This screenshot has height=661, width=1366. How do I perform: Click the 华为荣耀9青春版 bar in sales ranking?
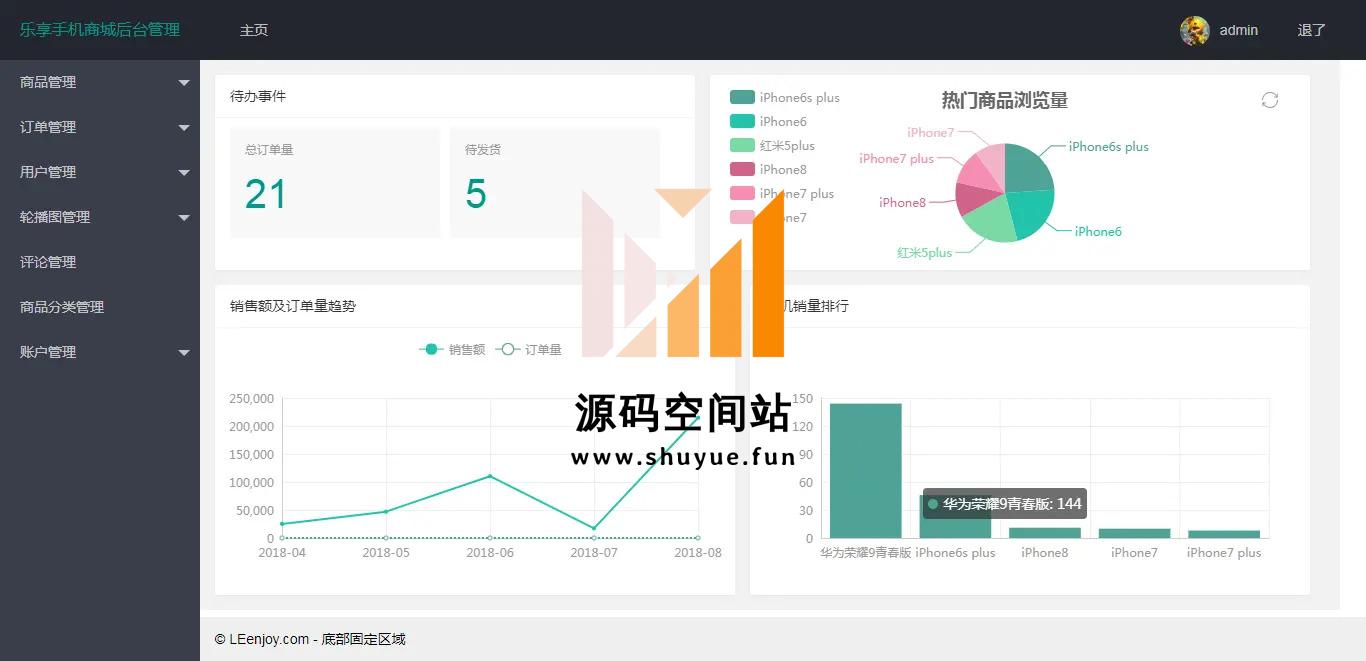pos(865,471)
